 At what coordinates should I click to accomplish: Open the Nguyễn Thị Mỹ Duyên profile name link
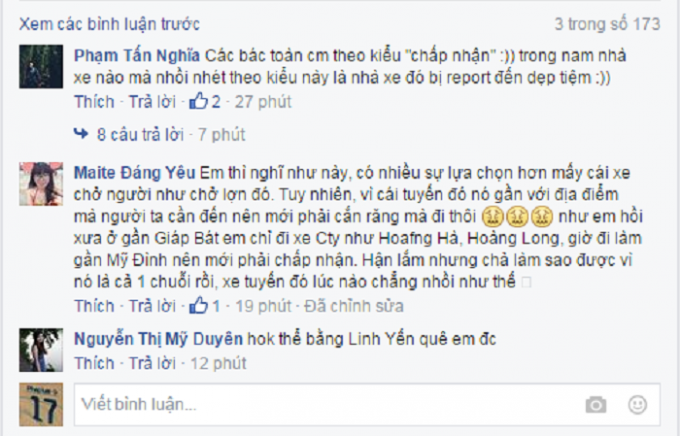158,339
